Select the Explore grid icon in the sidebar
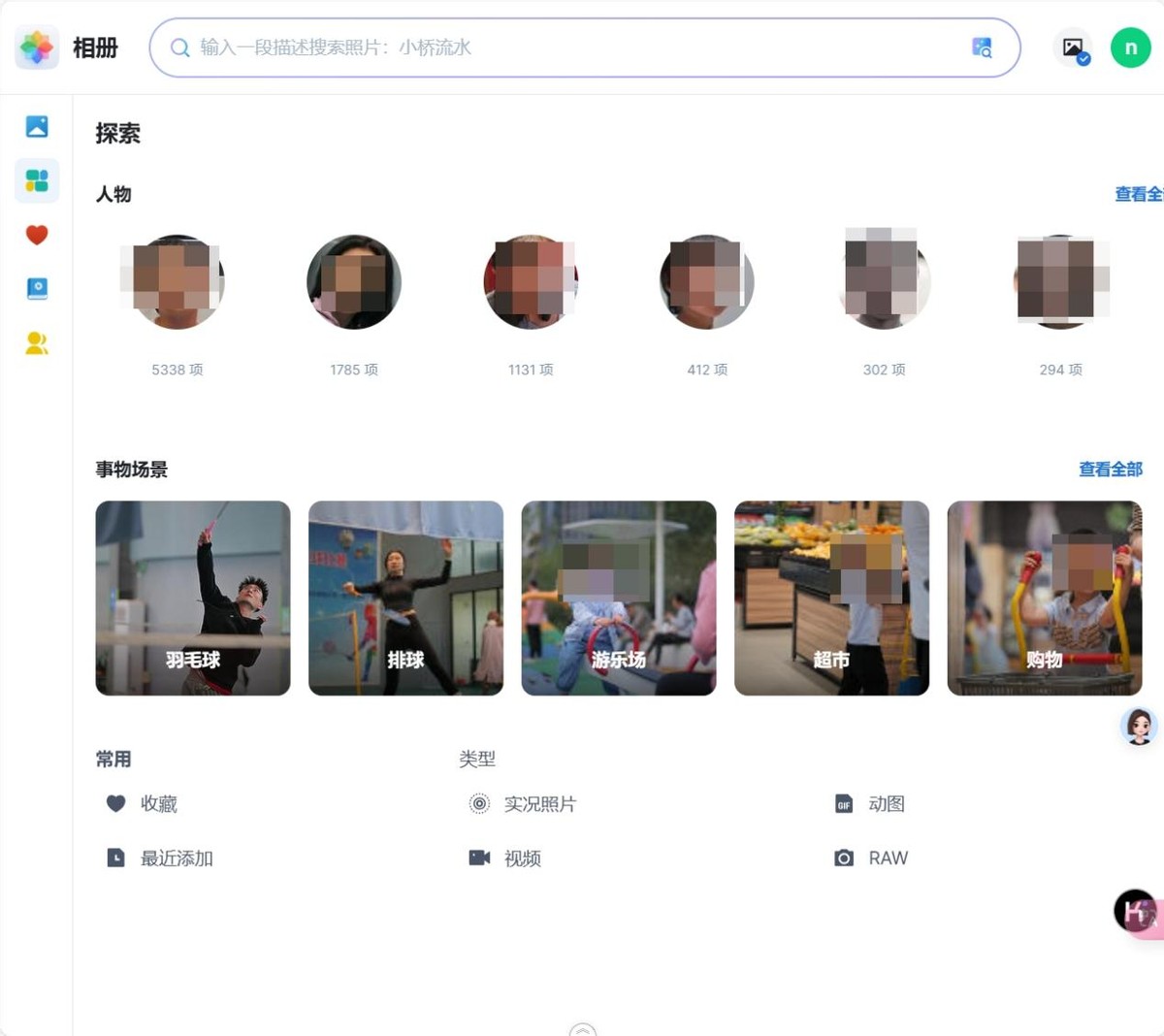This screenshot has width=1164, height=1036. pyautogui.click(x=37, y=180)
